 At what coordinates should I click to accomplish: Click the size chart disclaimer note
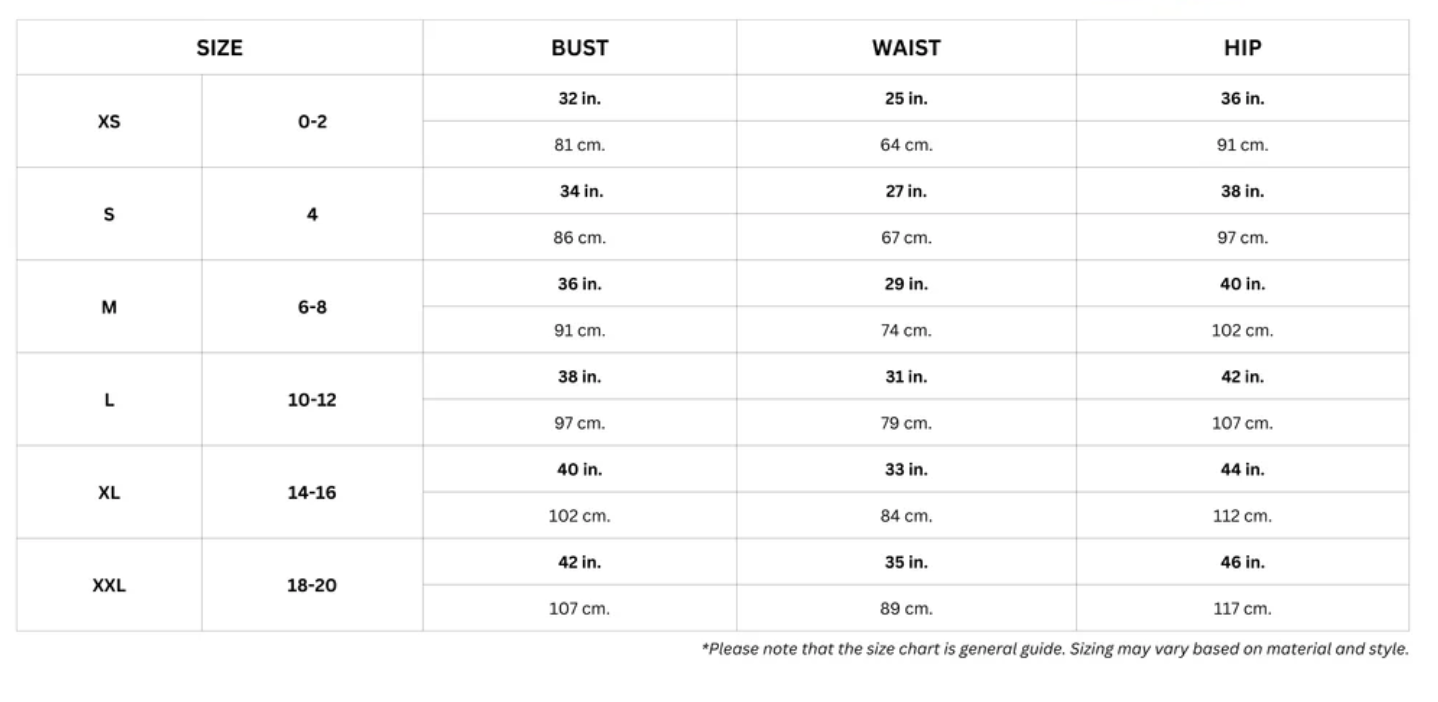point(1055,649)
